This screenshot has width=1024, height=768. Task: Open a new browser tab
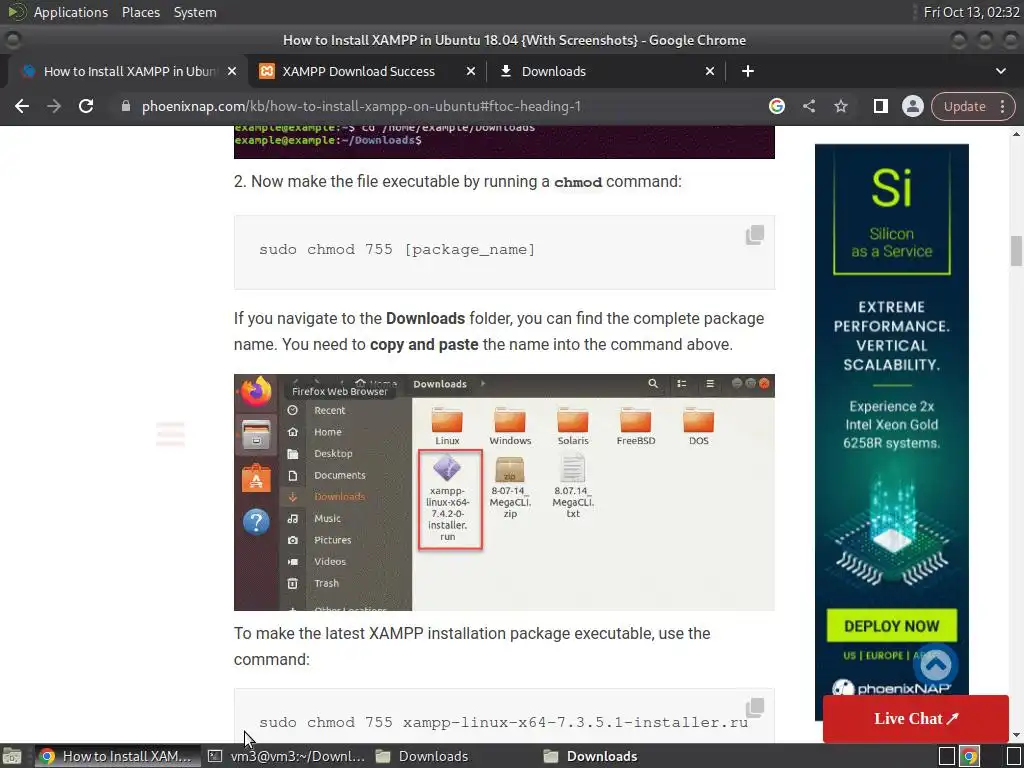pos(748,71)
